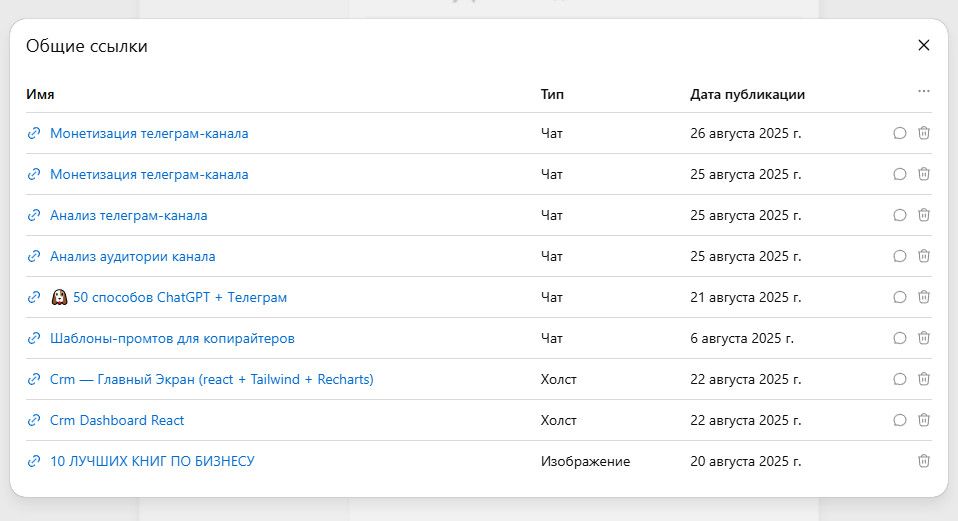Open source chat for 25 августа Монетизация телеграм-канала
This screenshot has height=521, width=958.
(899, 174)
